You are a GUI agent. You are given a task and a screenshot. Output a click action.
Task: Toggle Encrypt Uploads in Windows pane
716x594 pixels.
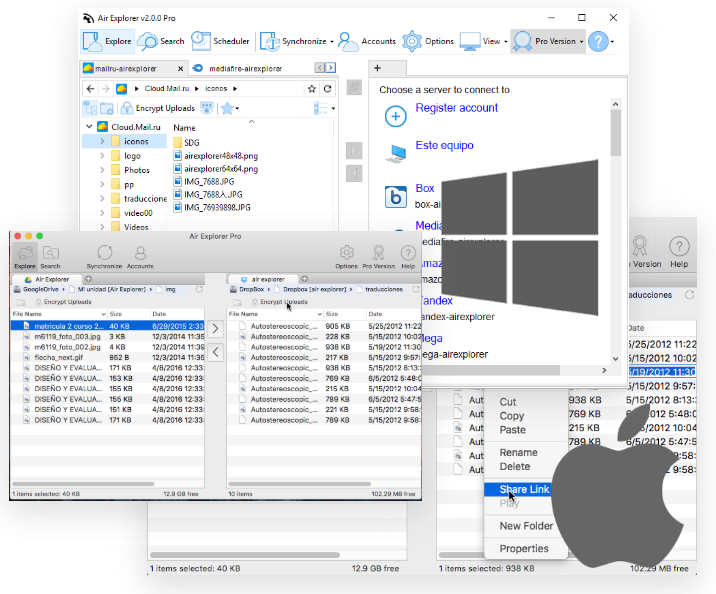pos(158,108)
